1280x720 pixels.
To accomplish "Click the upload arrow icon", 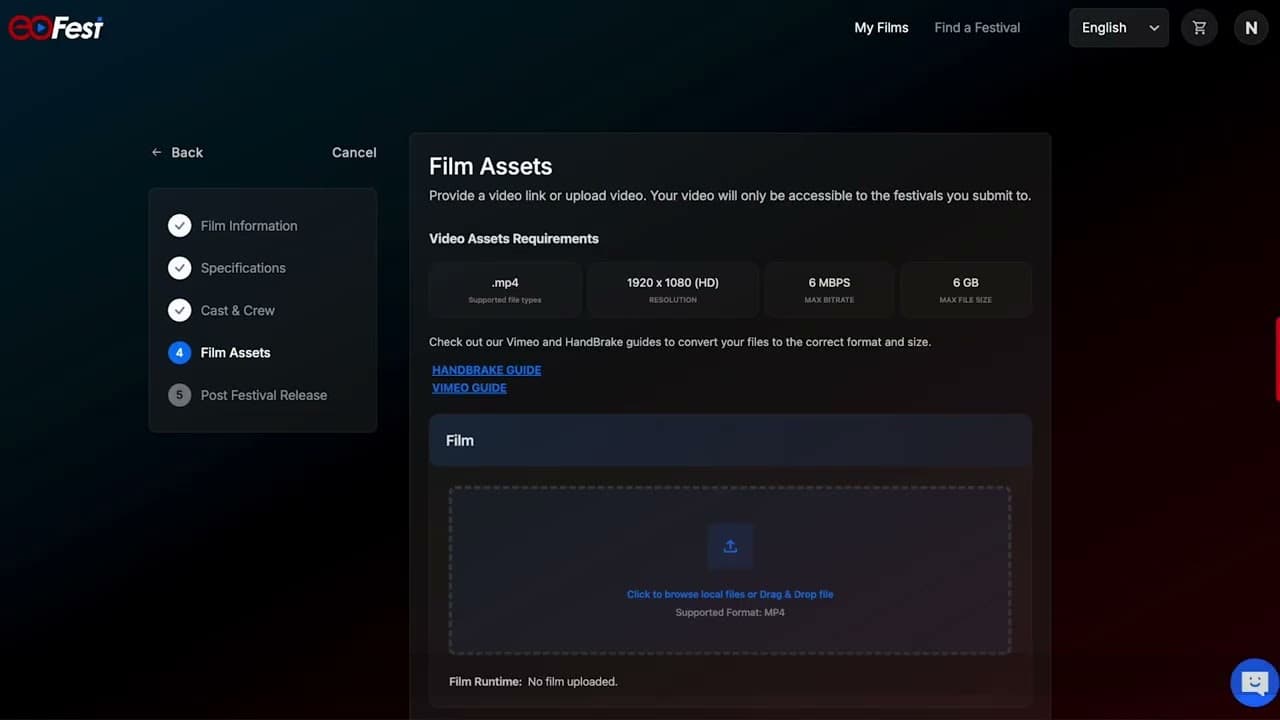I will click(730, 546).
